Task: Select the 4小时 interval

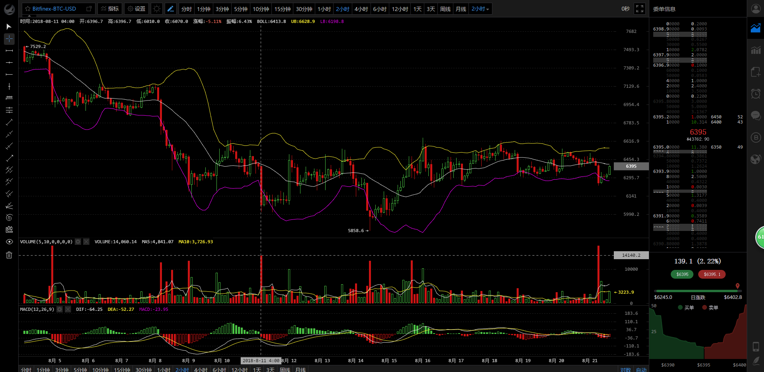Action: (x=360, y=9)
